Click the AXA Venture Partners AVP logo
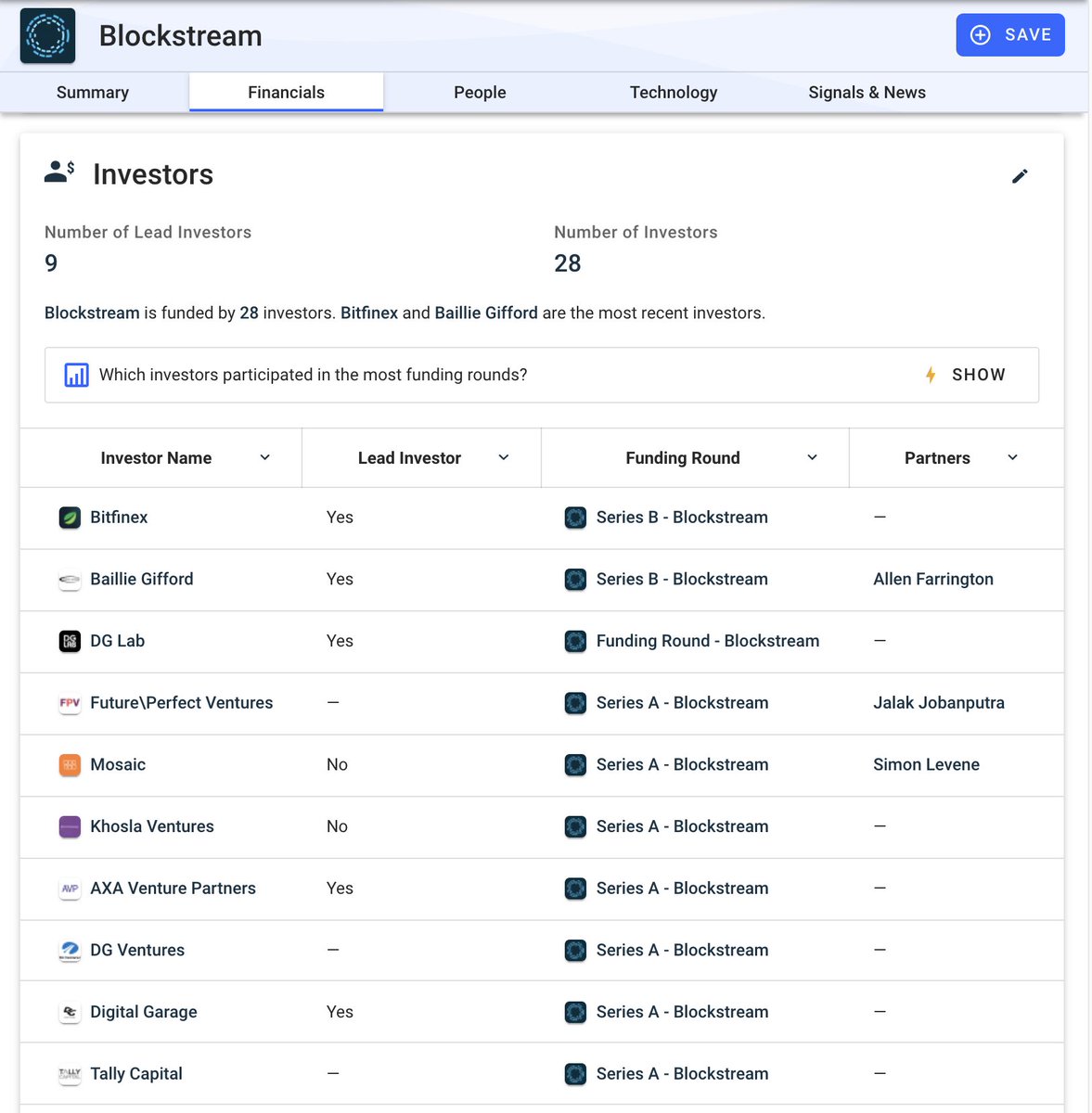Viewport: 1092px width, 1113px height. [70, 889]
